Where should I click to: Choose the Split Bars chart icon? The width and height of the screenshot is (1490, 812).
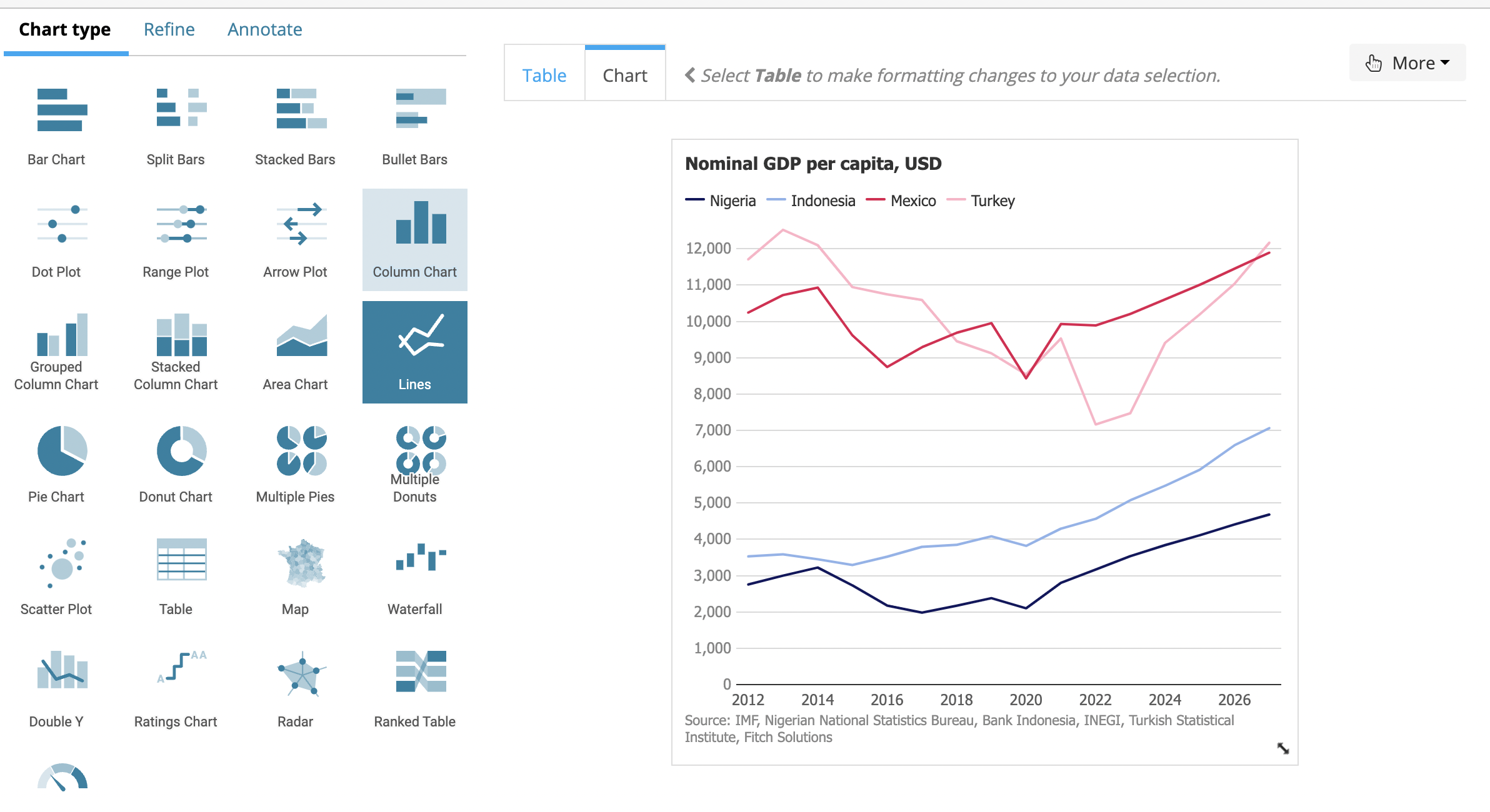[x=181, y=108]
